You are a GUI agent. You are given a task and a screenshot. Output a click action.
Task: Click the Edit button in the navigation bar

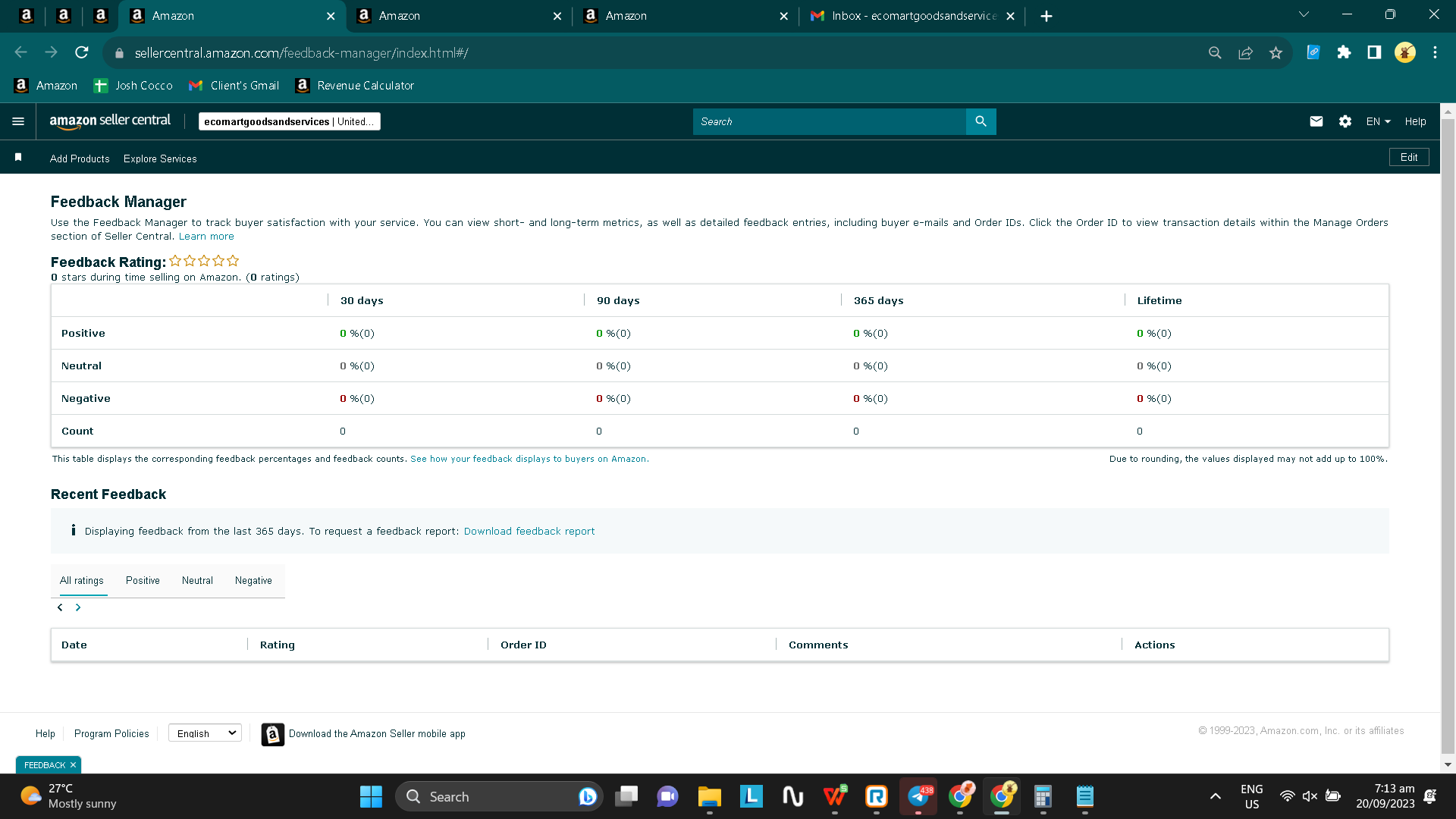(1409, 157)
